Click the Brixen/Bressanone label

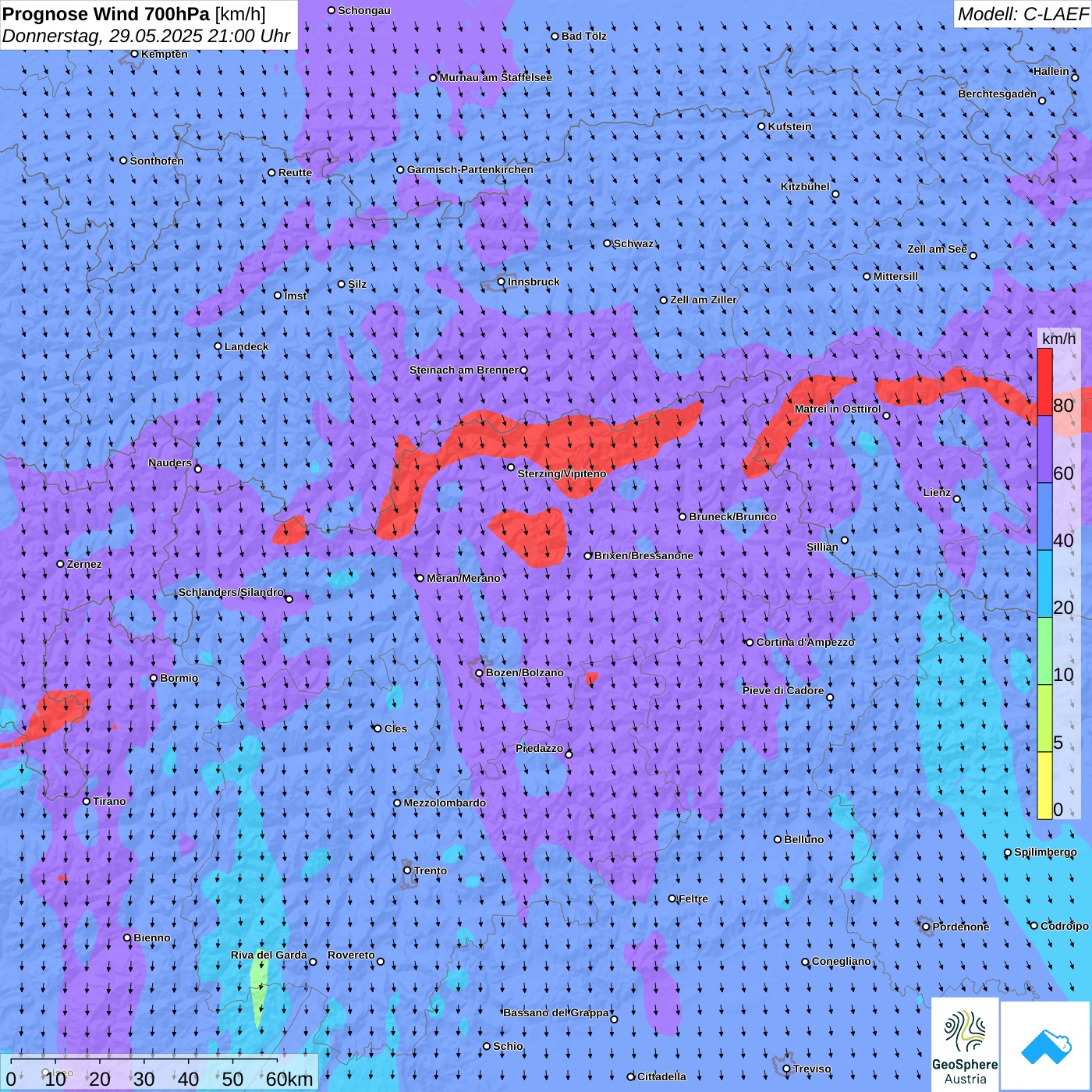[643, 555]
